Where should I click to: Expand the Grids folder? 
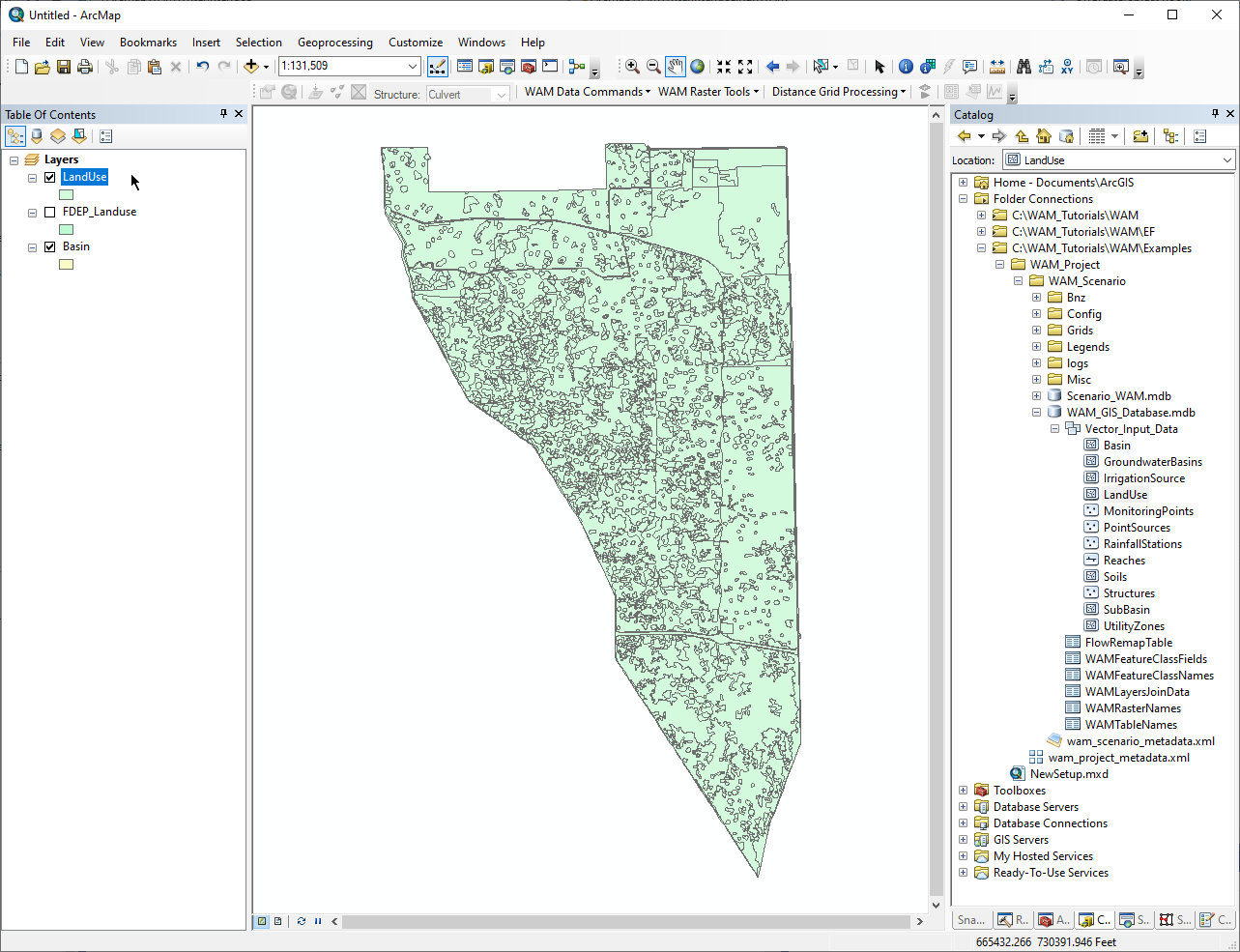(1036, 331)
